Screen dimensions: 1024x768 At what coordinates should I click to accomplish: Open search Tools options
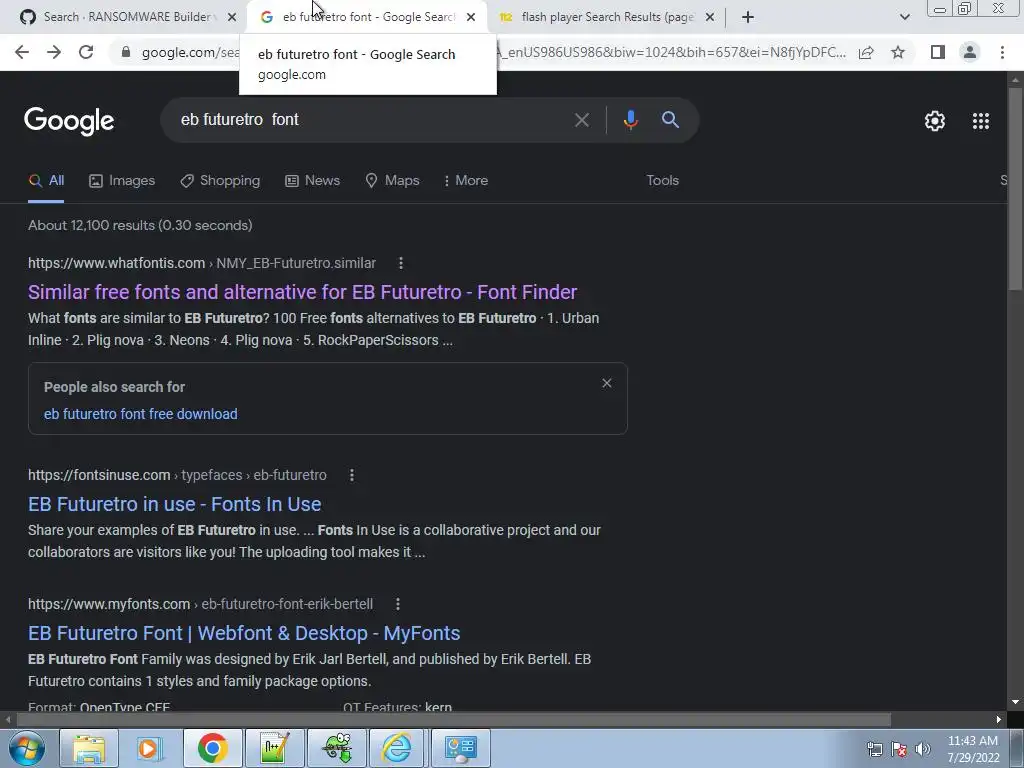coord(662,181)
